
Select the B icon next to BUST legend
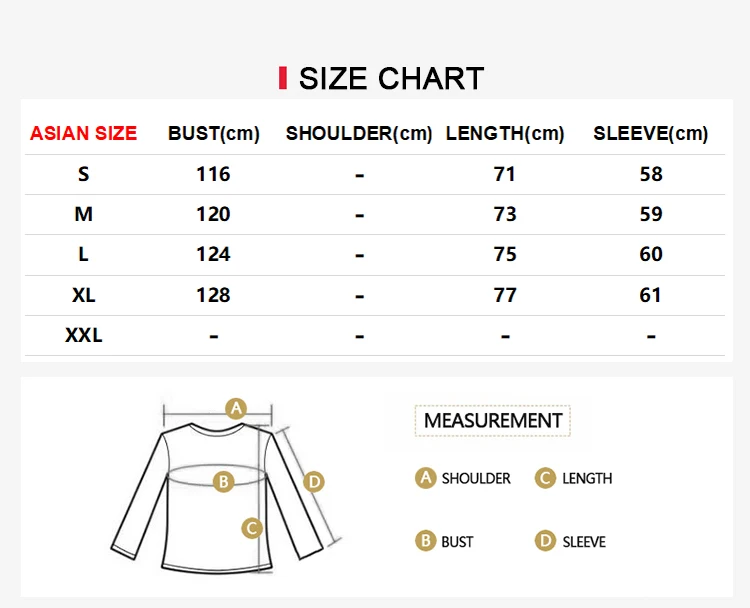pos(426,541)
